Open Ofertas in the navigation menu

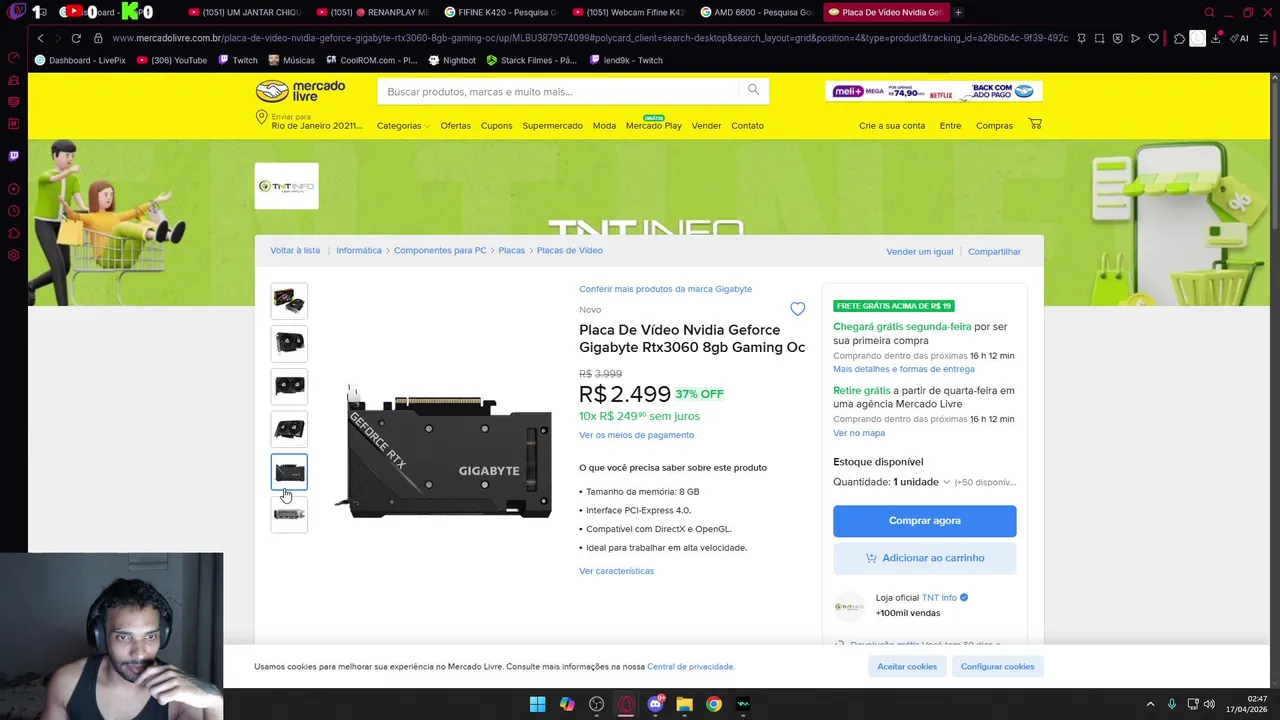click(x=455, y=126)
